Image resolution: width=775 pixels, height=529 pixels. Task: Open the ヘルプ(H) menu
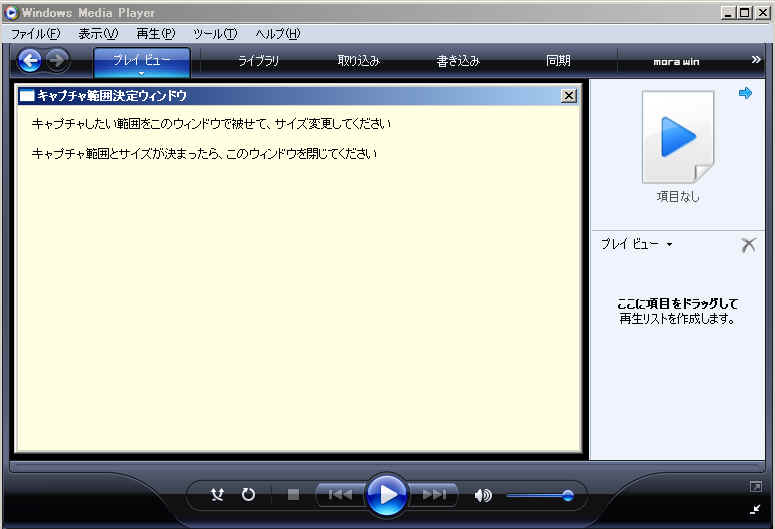(x=278, y=34)
